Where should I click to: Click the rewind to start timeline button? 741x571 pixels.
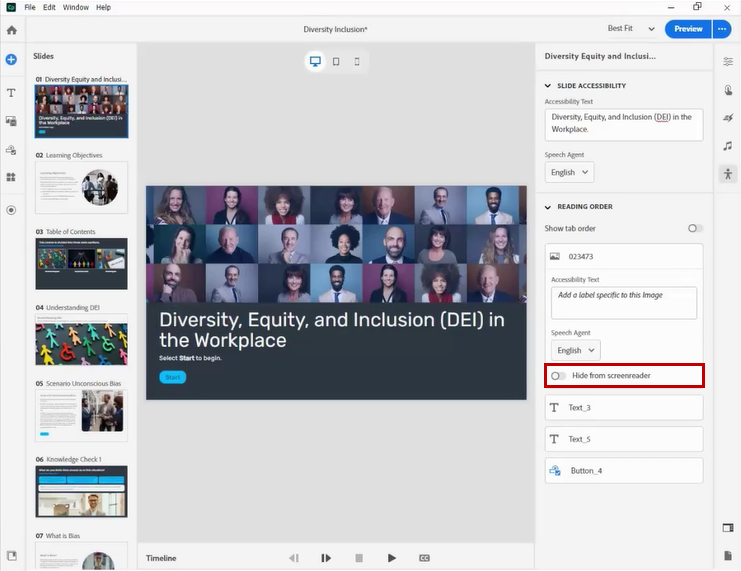294,558
